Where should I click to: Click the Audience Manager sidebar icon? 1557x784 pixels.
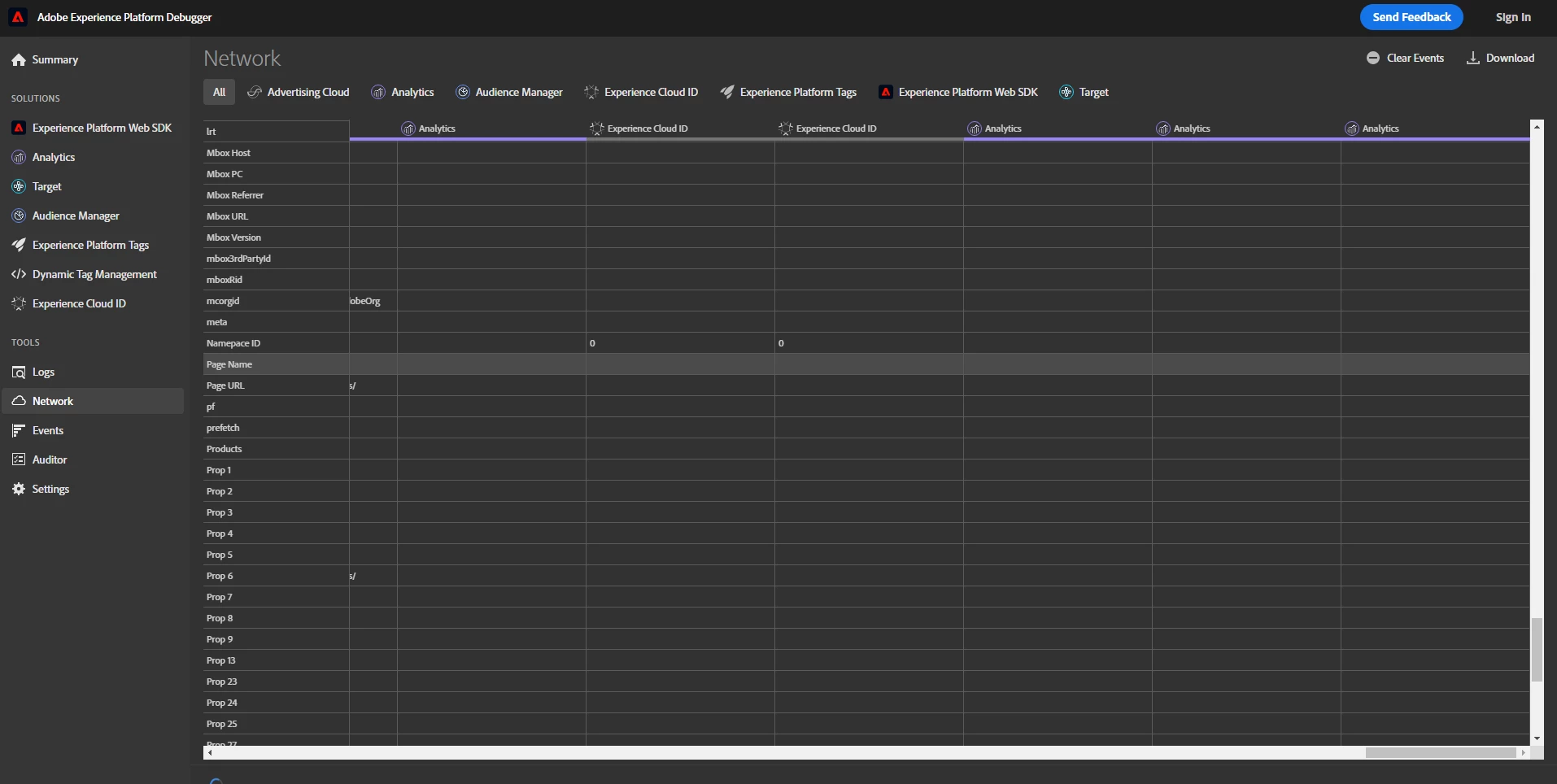coord(19,216)
